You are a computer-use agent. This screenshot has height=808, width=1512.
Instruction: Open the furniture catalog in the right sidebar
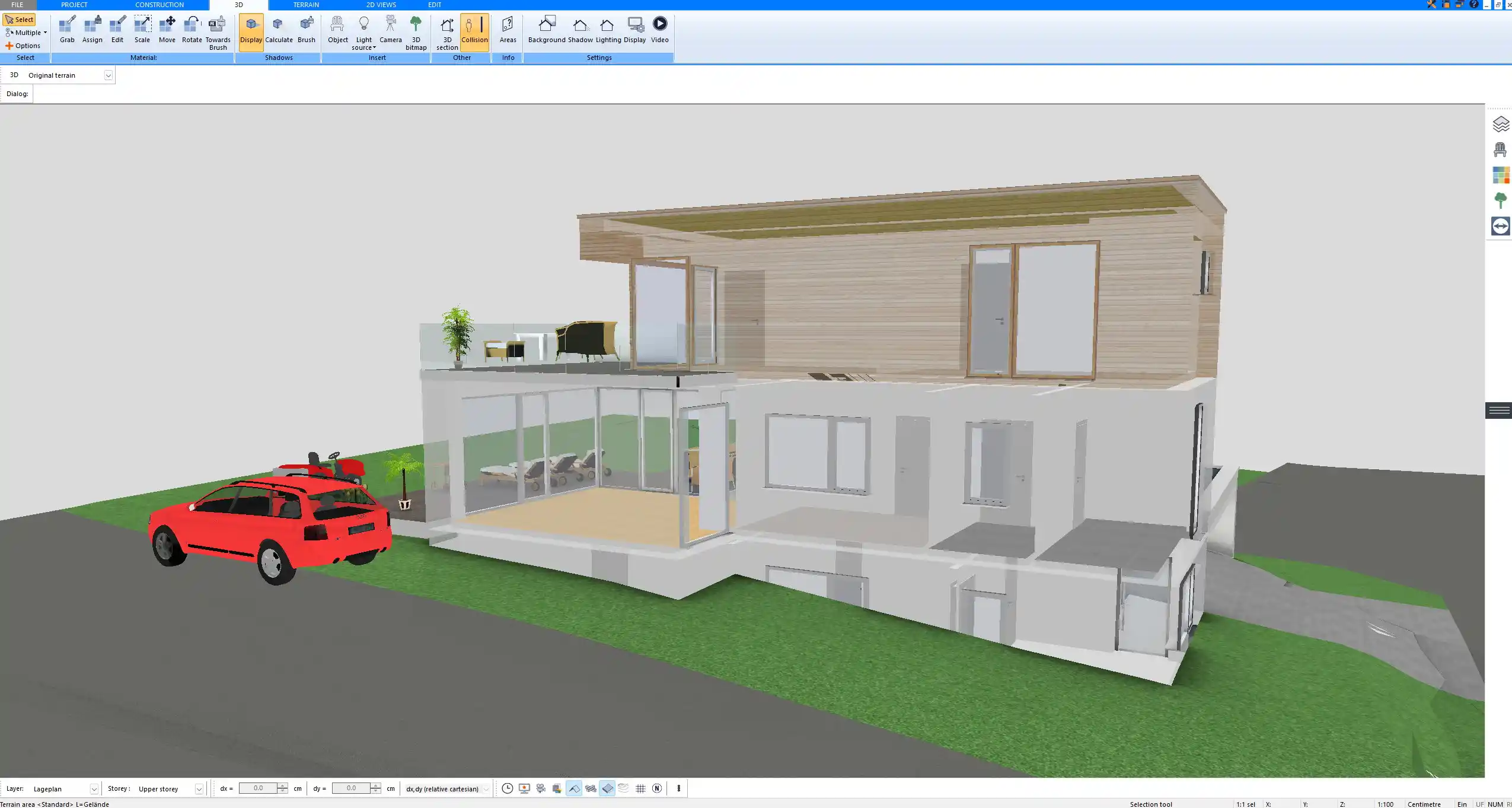(x=1501, y=149)
